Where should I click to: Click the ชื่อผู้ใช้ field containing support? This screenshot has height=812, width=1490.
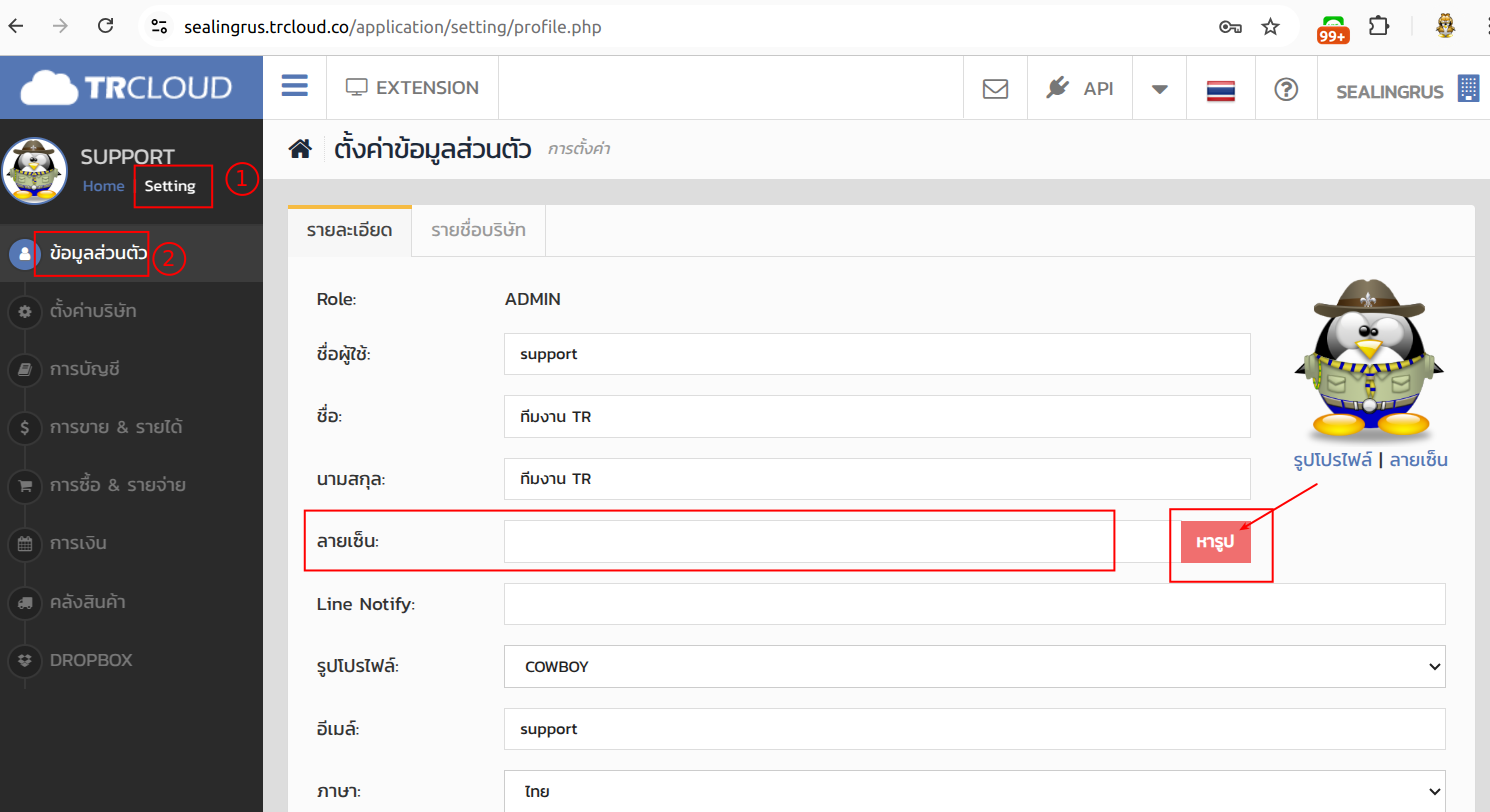877,354
